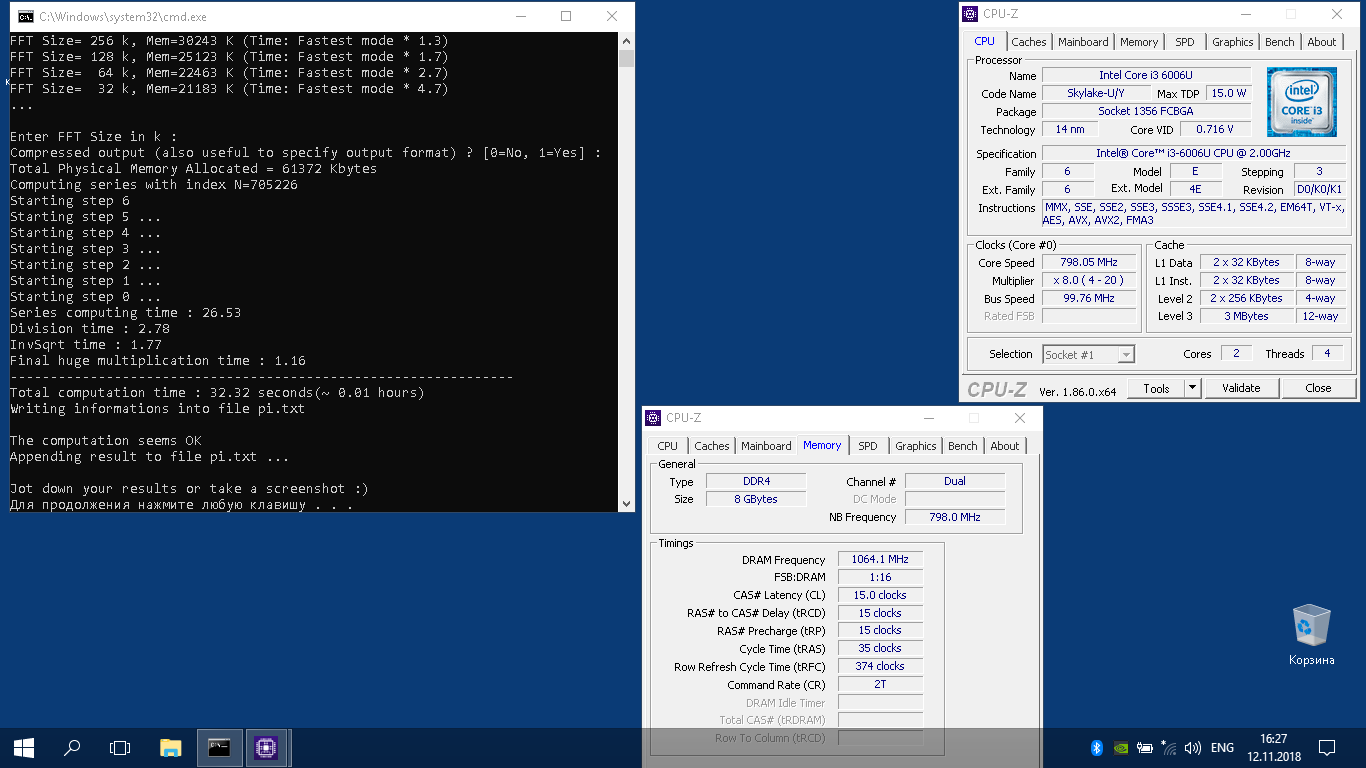Click 'Series computing time : 26.53' line
This screenshot has height=768, width=1366.
tap(125, 312)
